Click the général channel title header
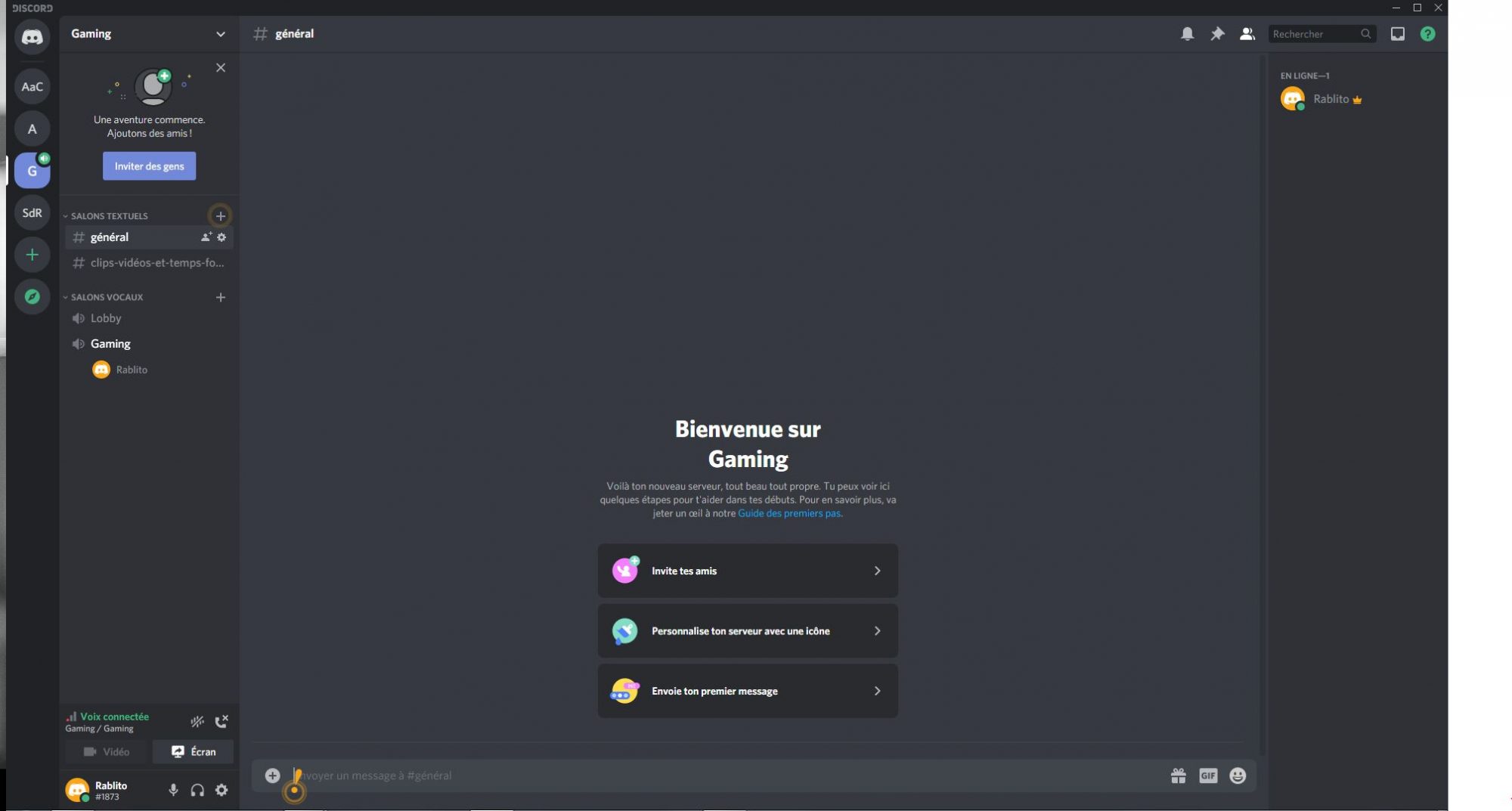The image size is (1512, 811). pos(294,34)
